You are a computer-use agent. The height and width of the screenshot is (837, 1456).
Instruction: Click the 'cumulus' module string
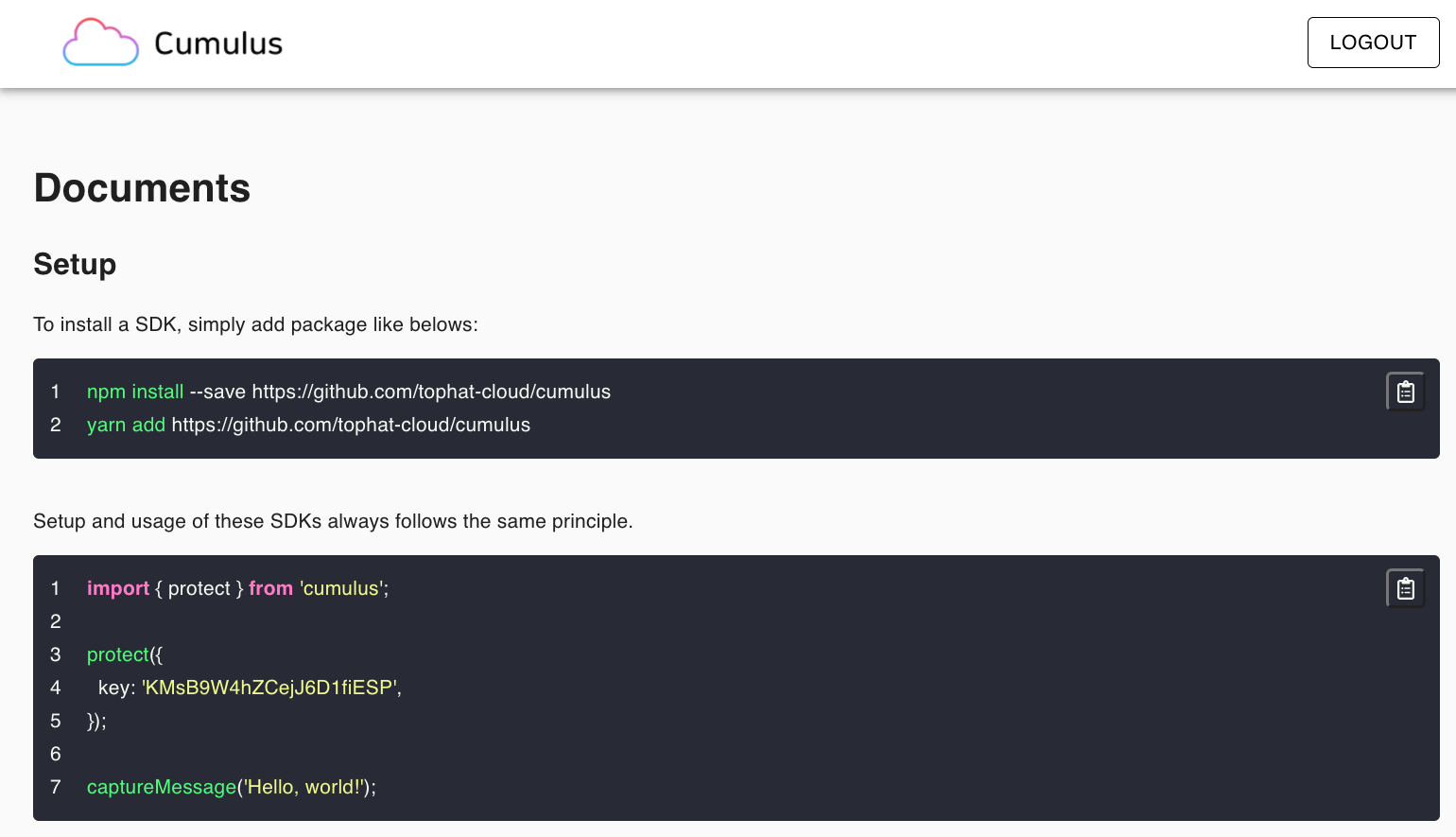click(341, 588)
